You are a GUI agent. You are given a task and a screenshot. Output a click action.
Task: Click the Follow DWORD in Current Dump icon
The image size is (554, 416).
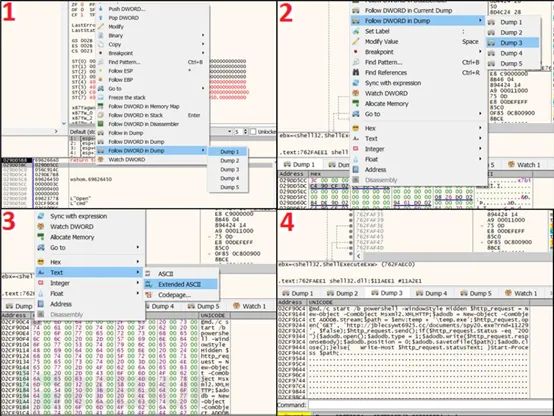[x=356, y=11]
